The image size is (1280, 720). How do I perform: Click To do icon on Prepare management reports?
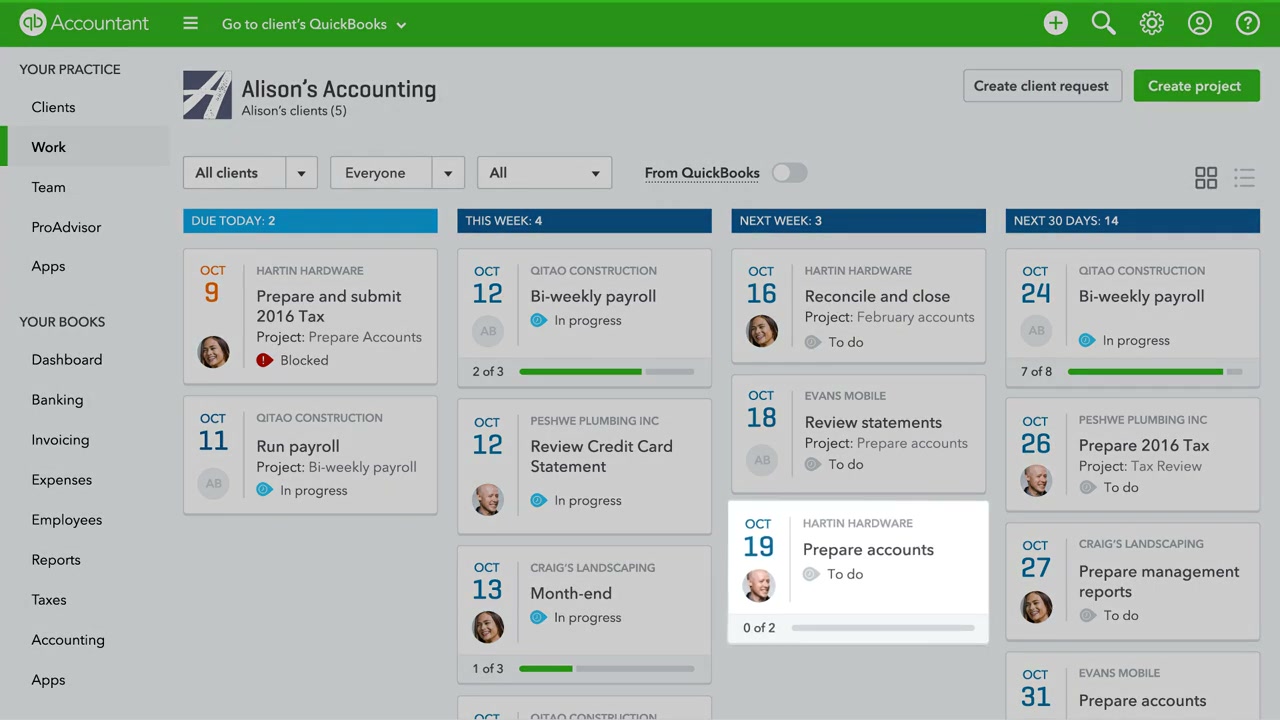coord(1086,615)
